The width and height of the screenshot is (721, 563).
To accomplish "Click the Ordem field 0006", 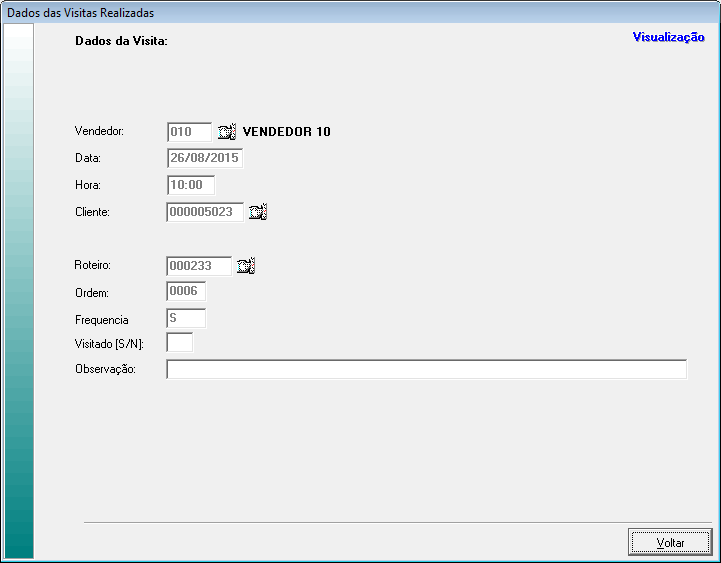I will (186, 292).
